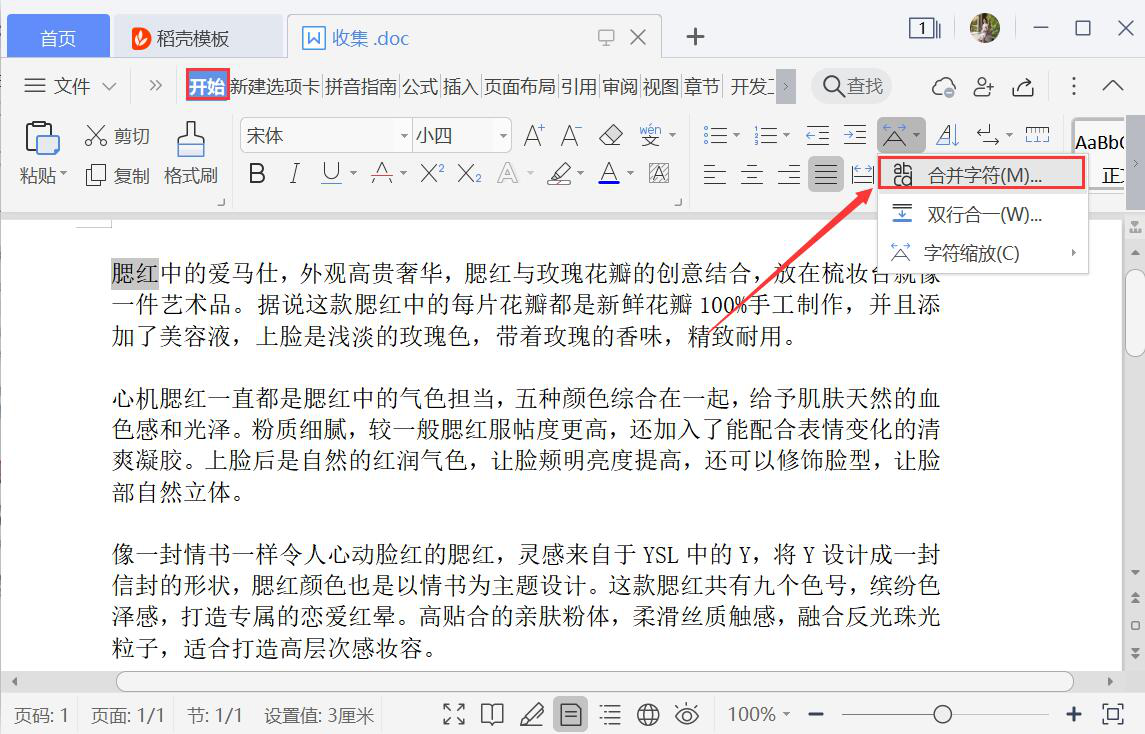Click the 查找 search box
Image resolution: width=1145 pixels, height=734 pixels.
(x=852, y=86)
